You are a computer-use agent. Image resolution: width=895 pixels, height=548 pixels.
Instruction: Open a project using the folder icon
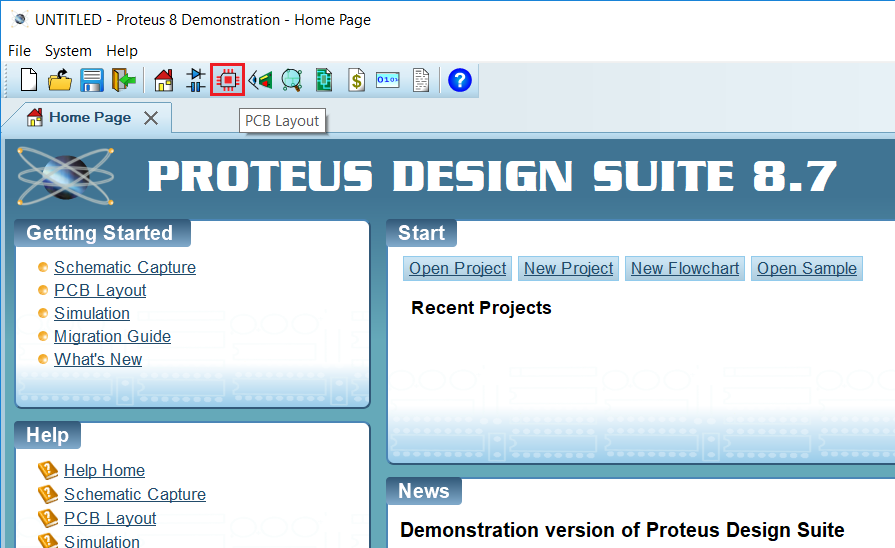pos(60,80)
